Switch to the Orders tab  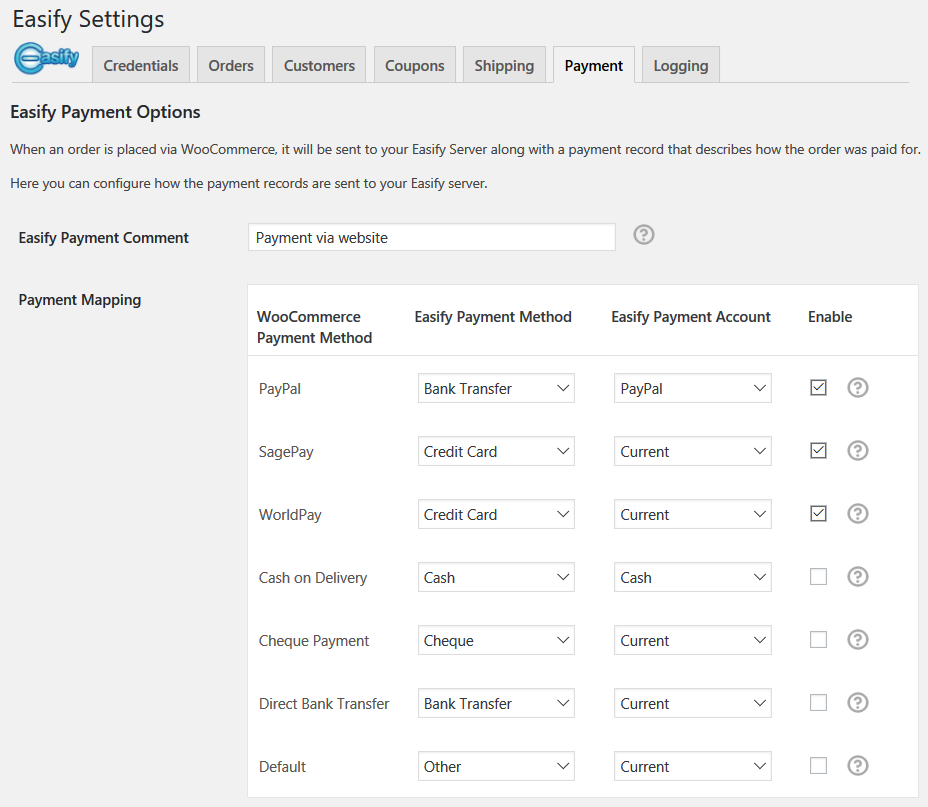[x=231, y=65]
